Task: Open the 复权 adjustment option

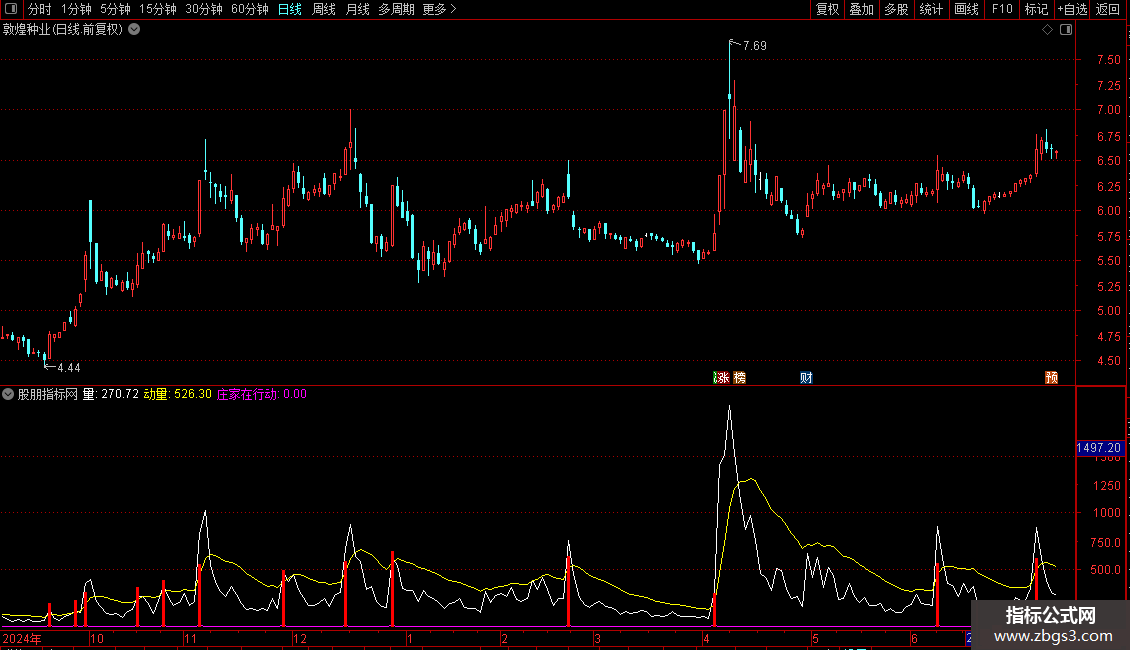Action: 827,9
